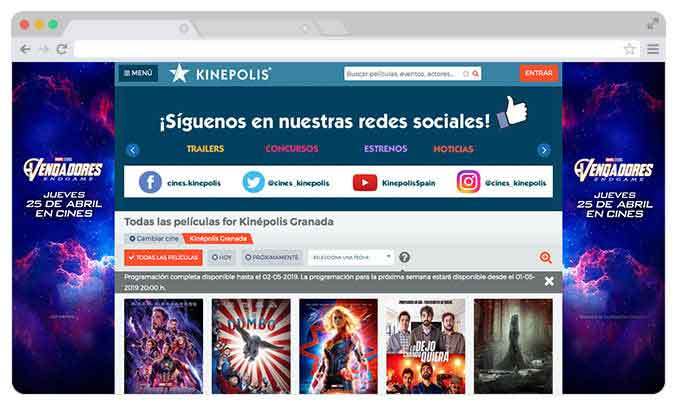Bookmark the page with the star icon

pyautogui.click(x=630, y=49)
